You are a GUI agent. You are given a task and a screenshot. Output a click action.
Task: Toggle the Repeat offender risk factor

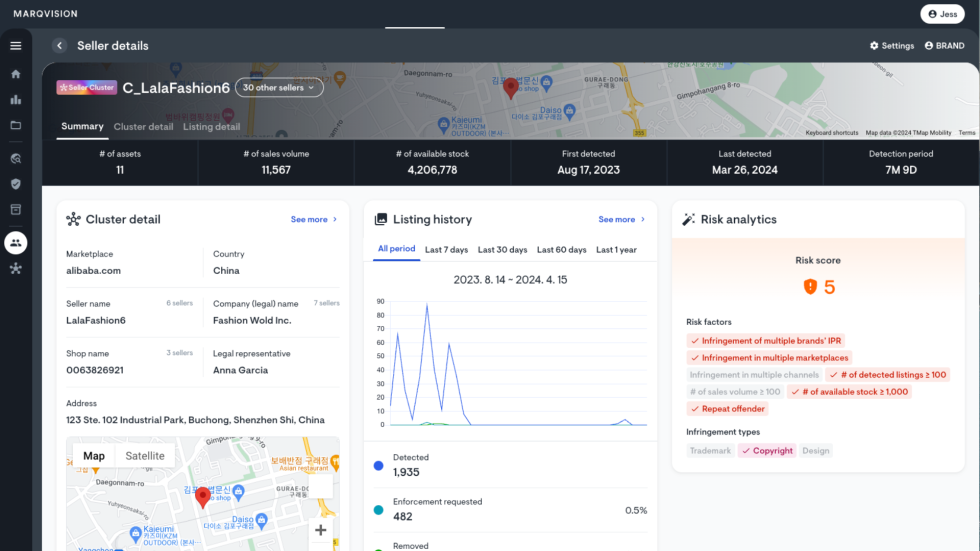pos(728,409)
